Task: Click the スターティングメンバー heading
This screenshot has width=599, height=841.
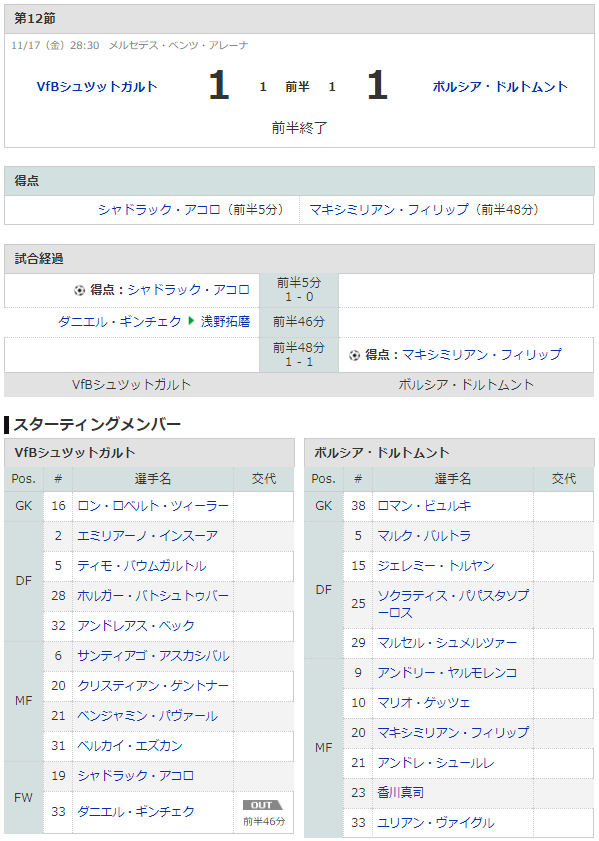Action: pos(97,424)
